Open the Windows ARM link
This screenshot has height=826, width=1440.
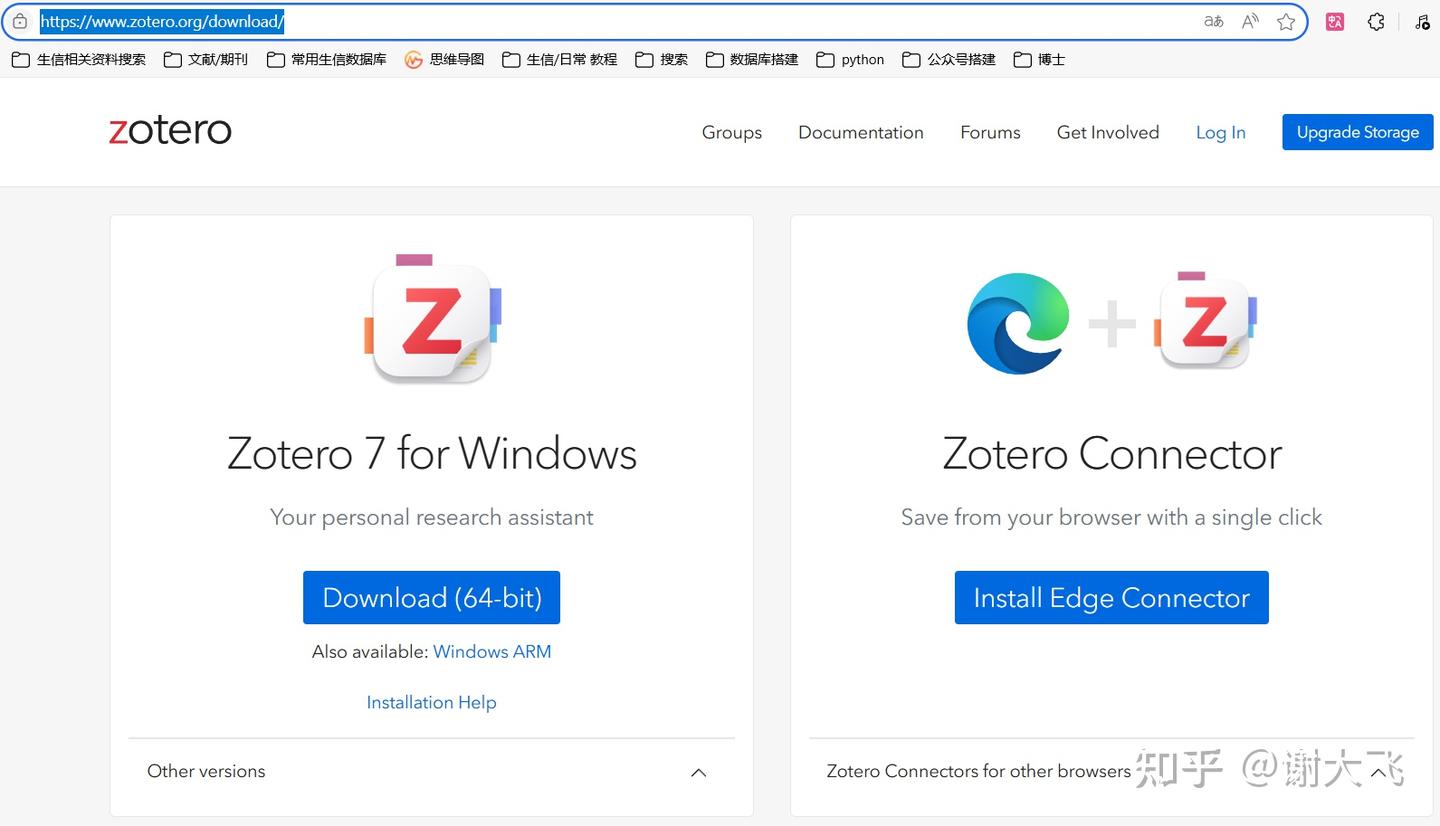pos(491,651)
